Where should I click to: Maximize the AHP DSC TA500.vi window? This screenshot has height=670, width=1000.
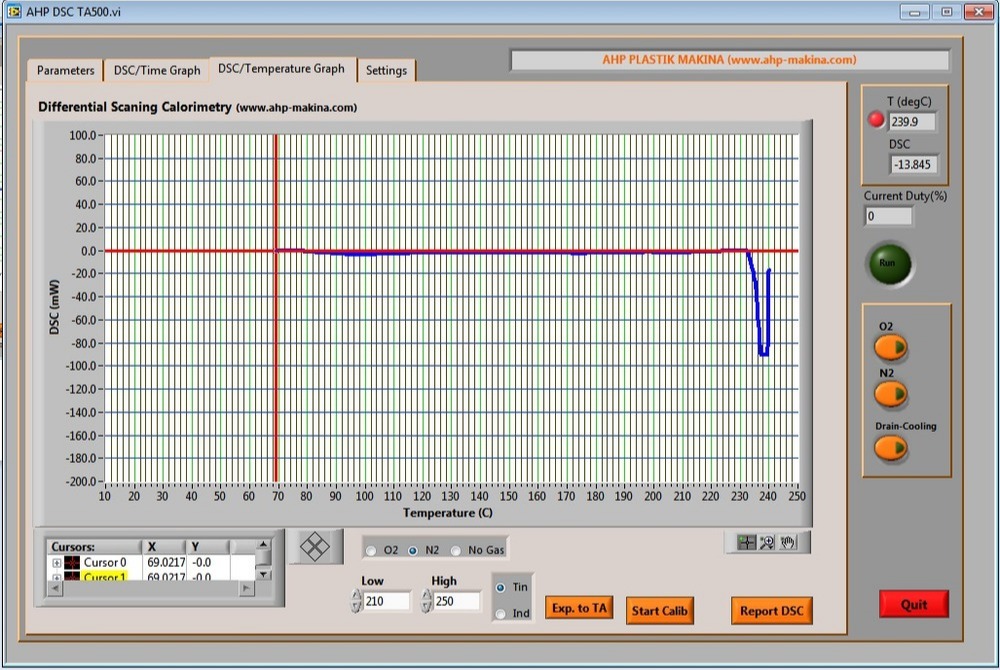click(946, 12)
